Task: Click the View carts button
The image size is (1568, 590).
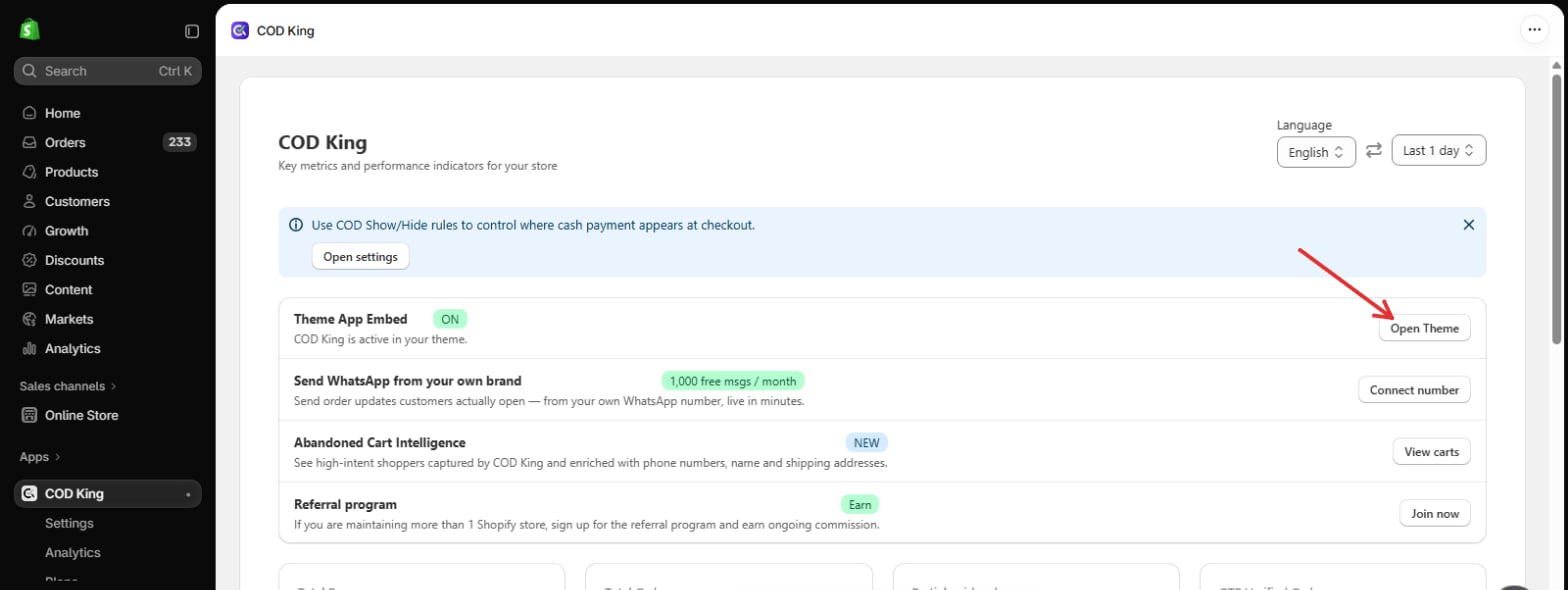Action: (1431, 452)
